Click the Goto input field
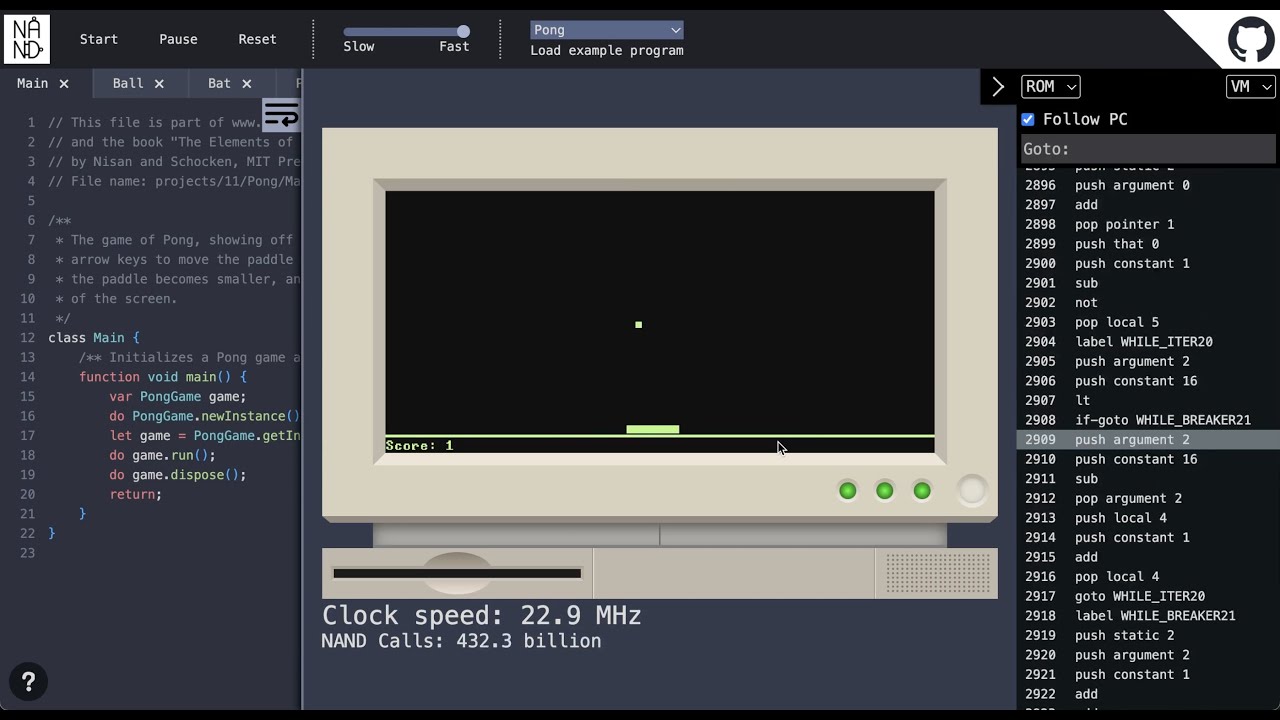1280x720 pixels. (x=1148, y=149)
